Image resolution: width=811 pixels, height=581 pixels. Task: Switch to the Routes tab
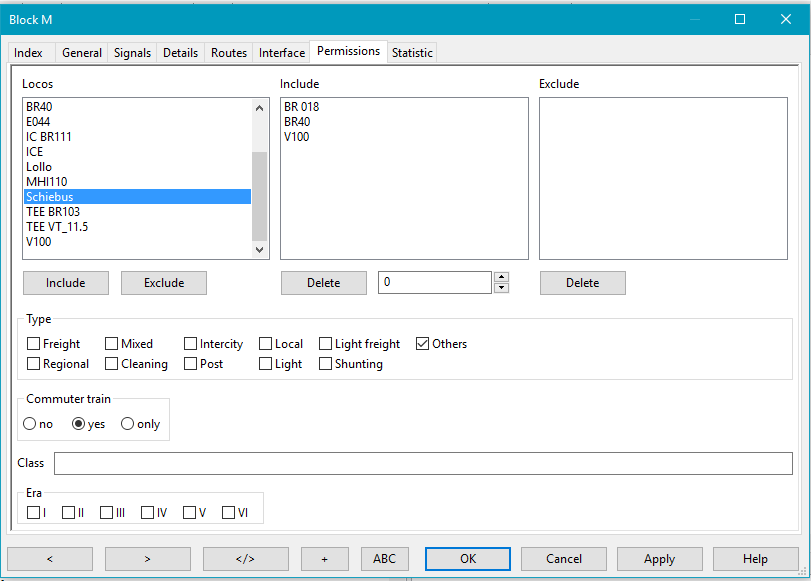[229, 53]
